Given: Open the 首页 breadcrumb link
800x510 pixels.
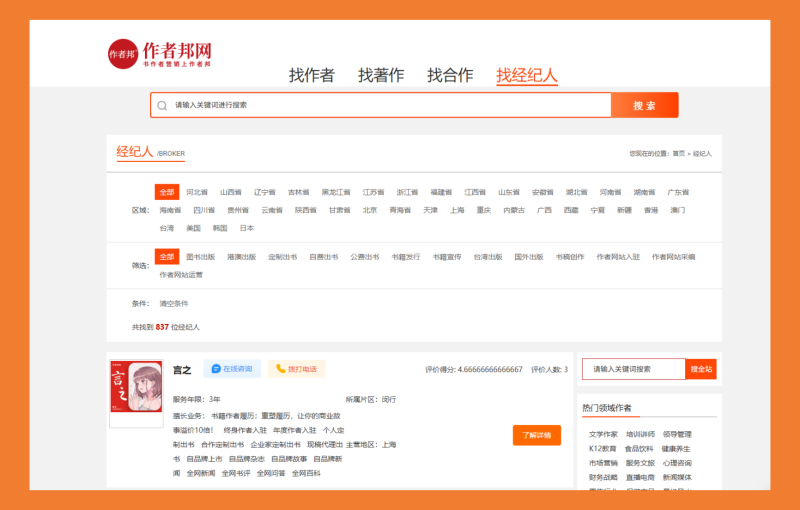Looking at the screenshot, I should 679,153.
